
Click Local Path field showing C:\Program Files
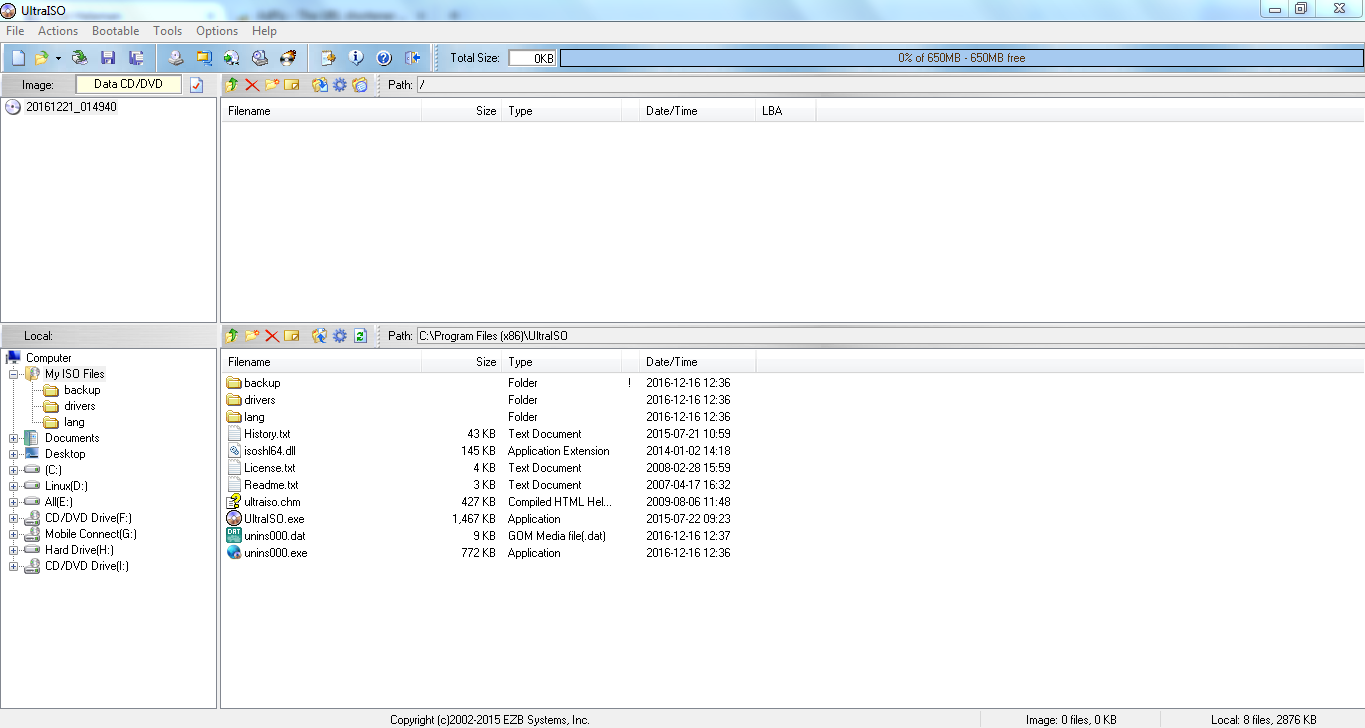(x=889, y=336)
